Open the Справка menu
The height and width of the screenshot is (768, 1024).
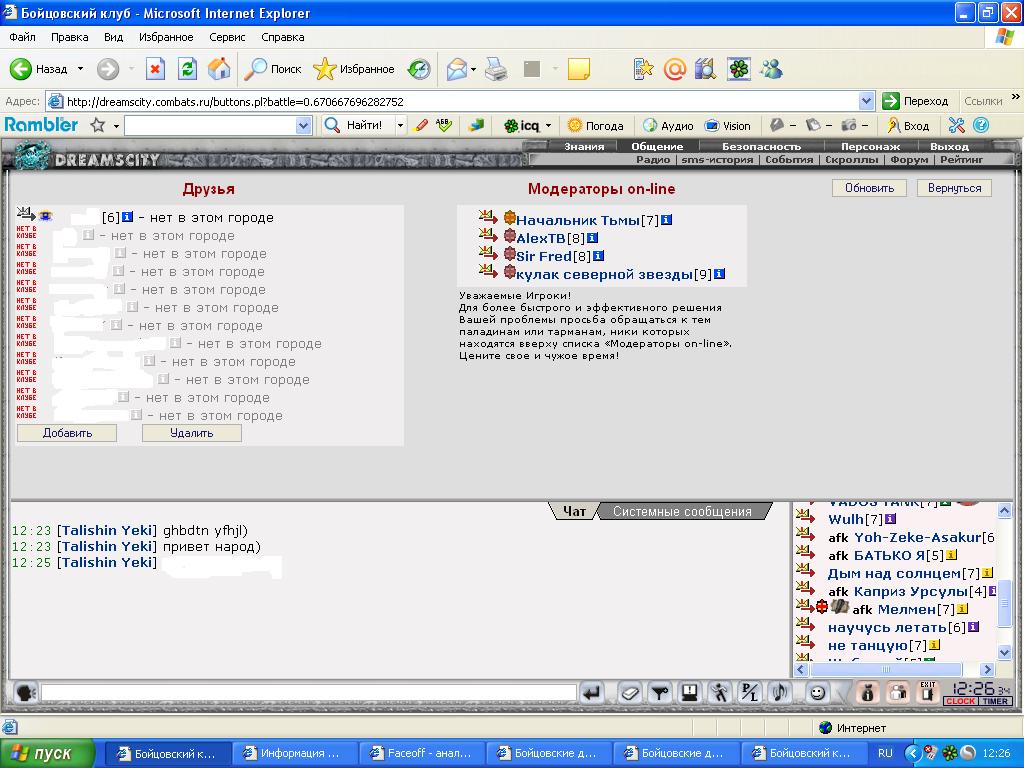point(283,37)
